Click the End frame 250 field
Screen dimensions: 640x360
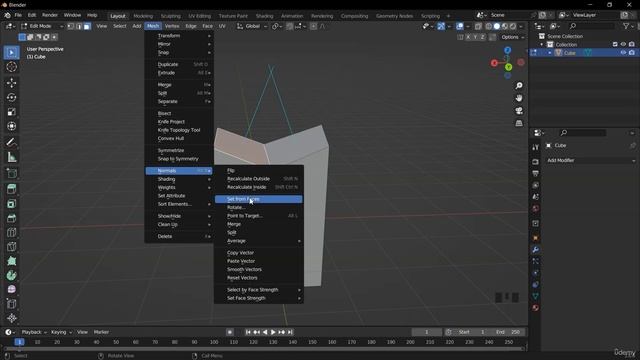[x=508, y=332]
